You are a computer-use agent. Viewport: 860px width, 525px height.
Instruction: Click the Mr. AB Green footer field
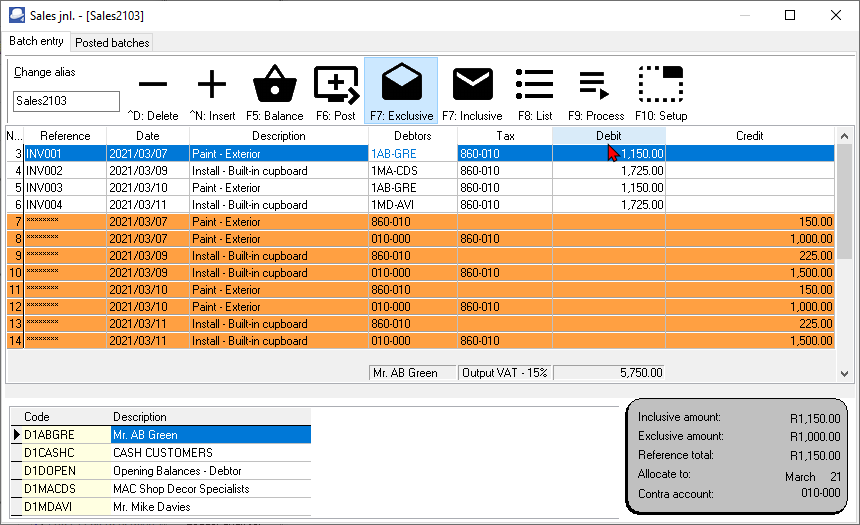tap(412, 373)
